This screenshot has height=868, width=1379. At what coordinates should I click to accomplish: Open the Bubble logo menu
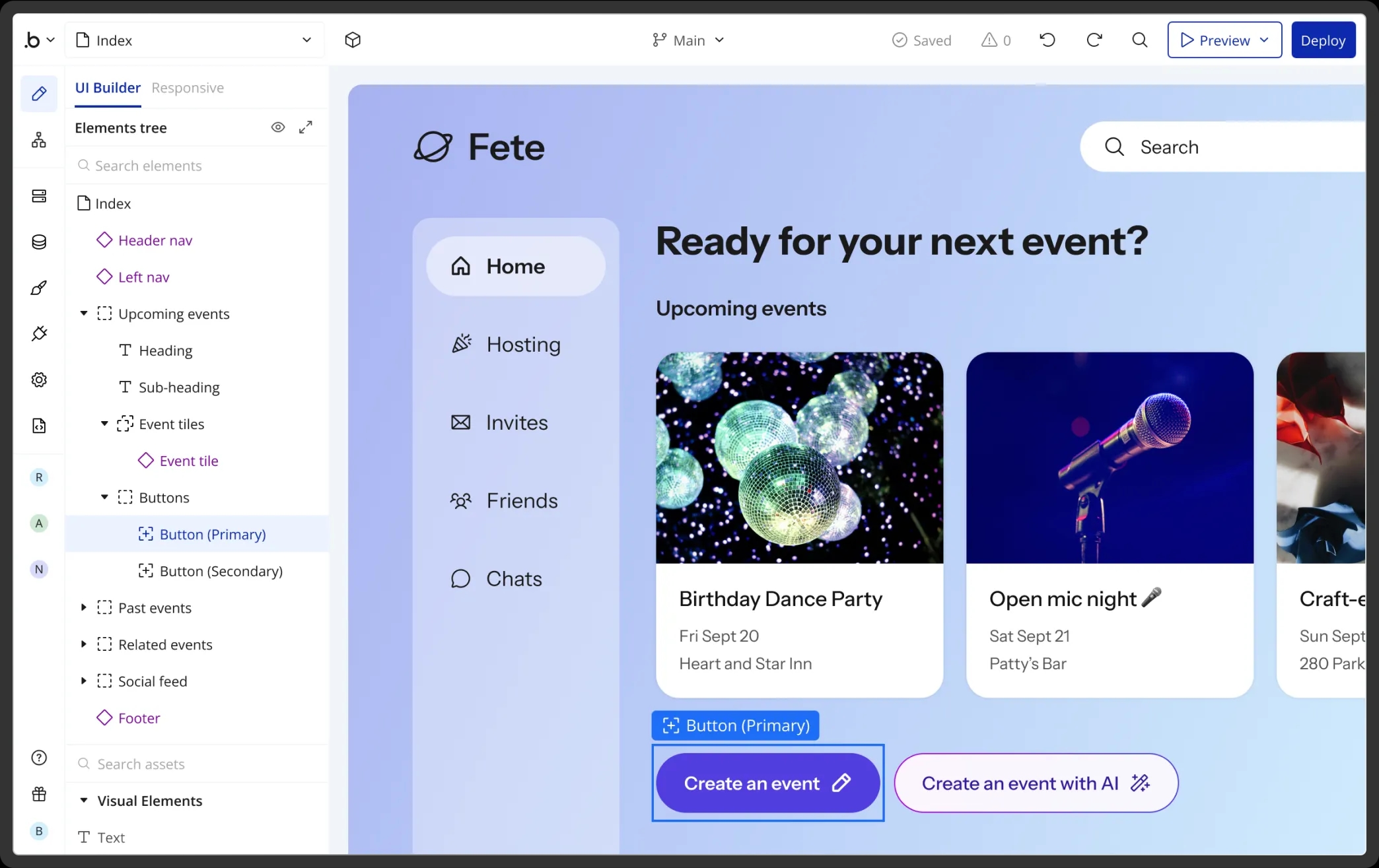tap(39, 40)
